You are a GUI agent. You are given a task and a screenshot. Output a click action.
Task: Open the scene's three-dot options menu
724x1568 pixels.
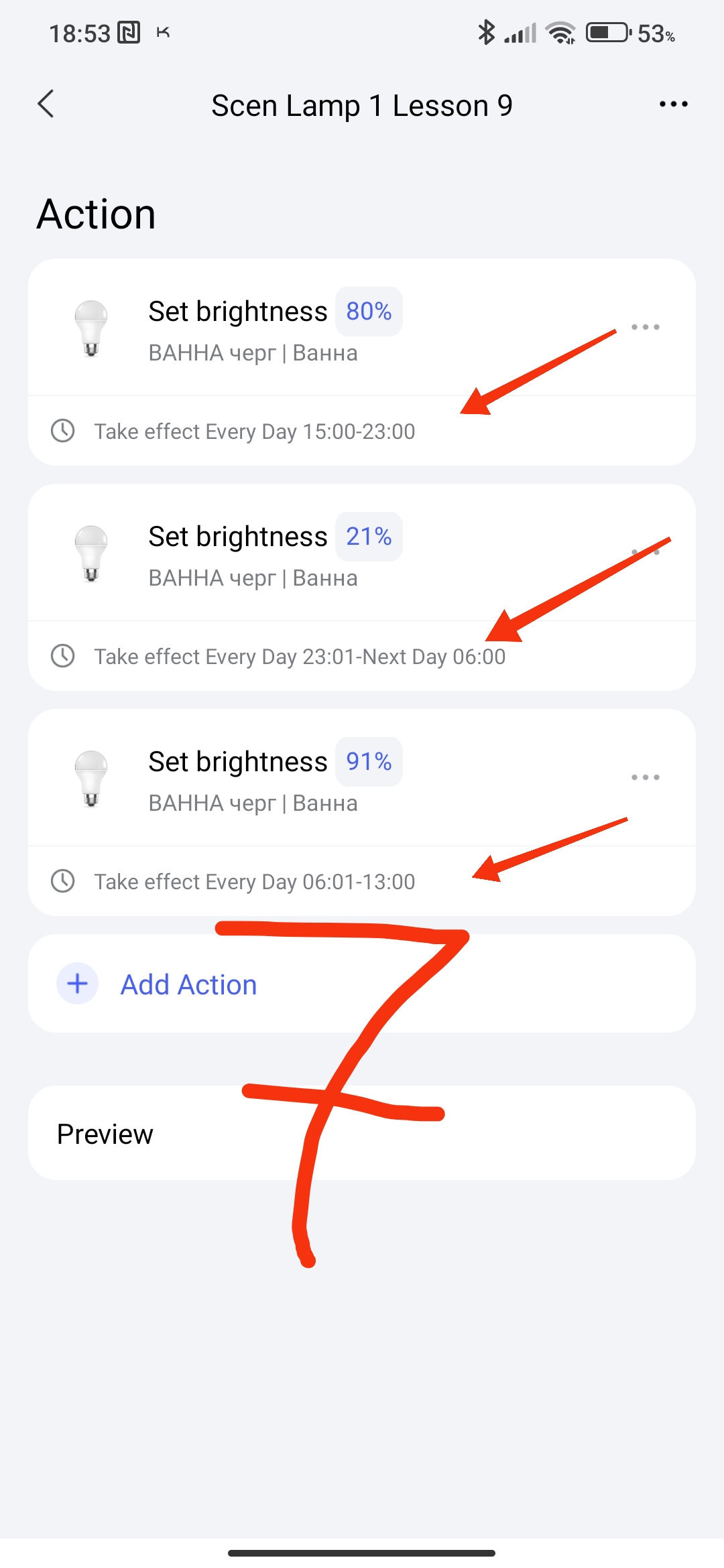click(673, 105)
